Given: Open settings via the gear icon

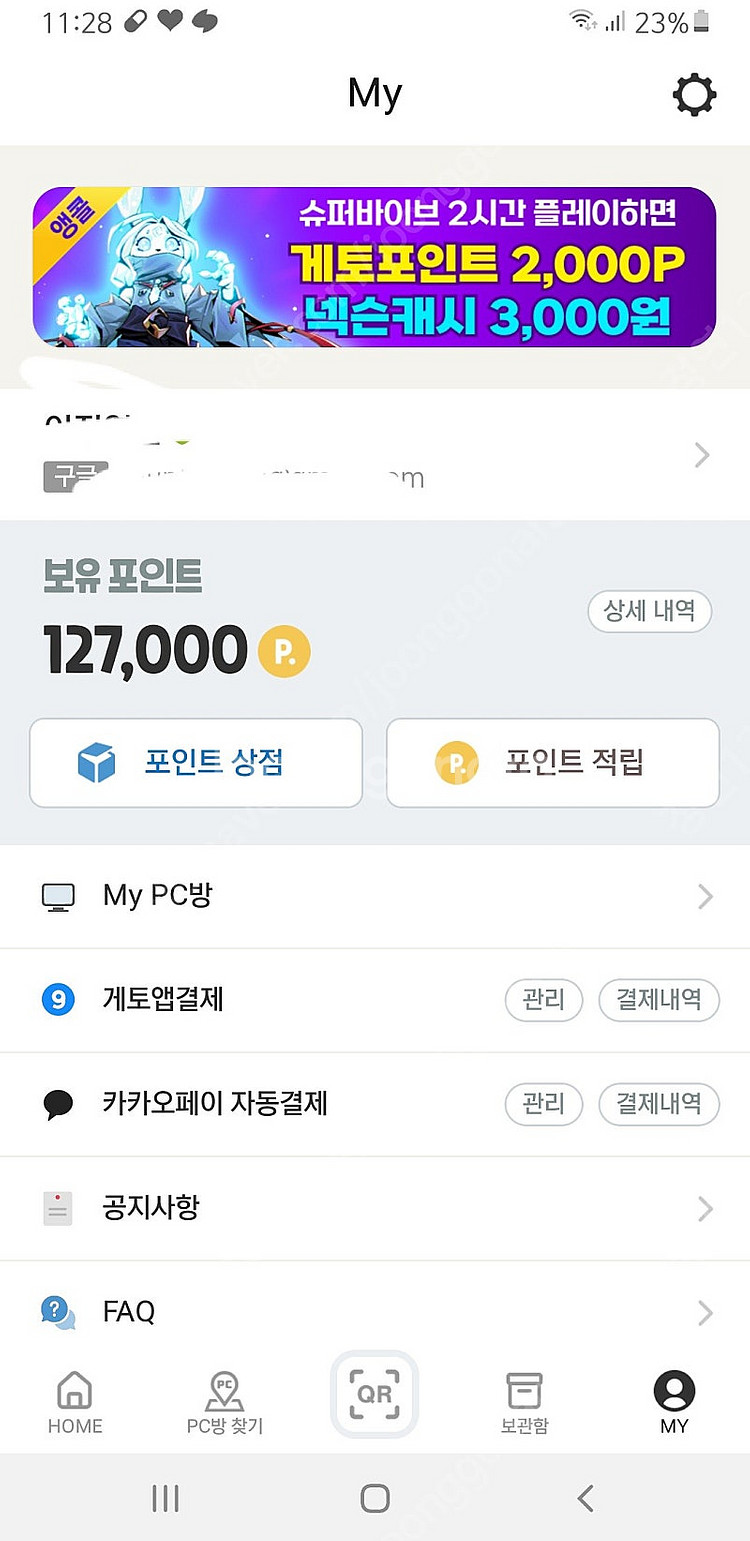Looking at the screenshot, I should pos(694,95).
